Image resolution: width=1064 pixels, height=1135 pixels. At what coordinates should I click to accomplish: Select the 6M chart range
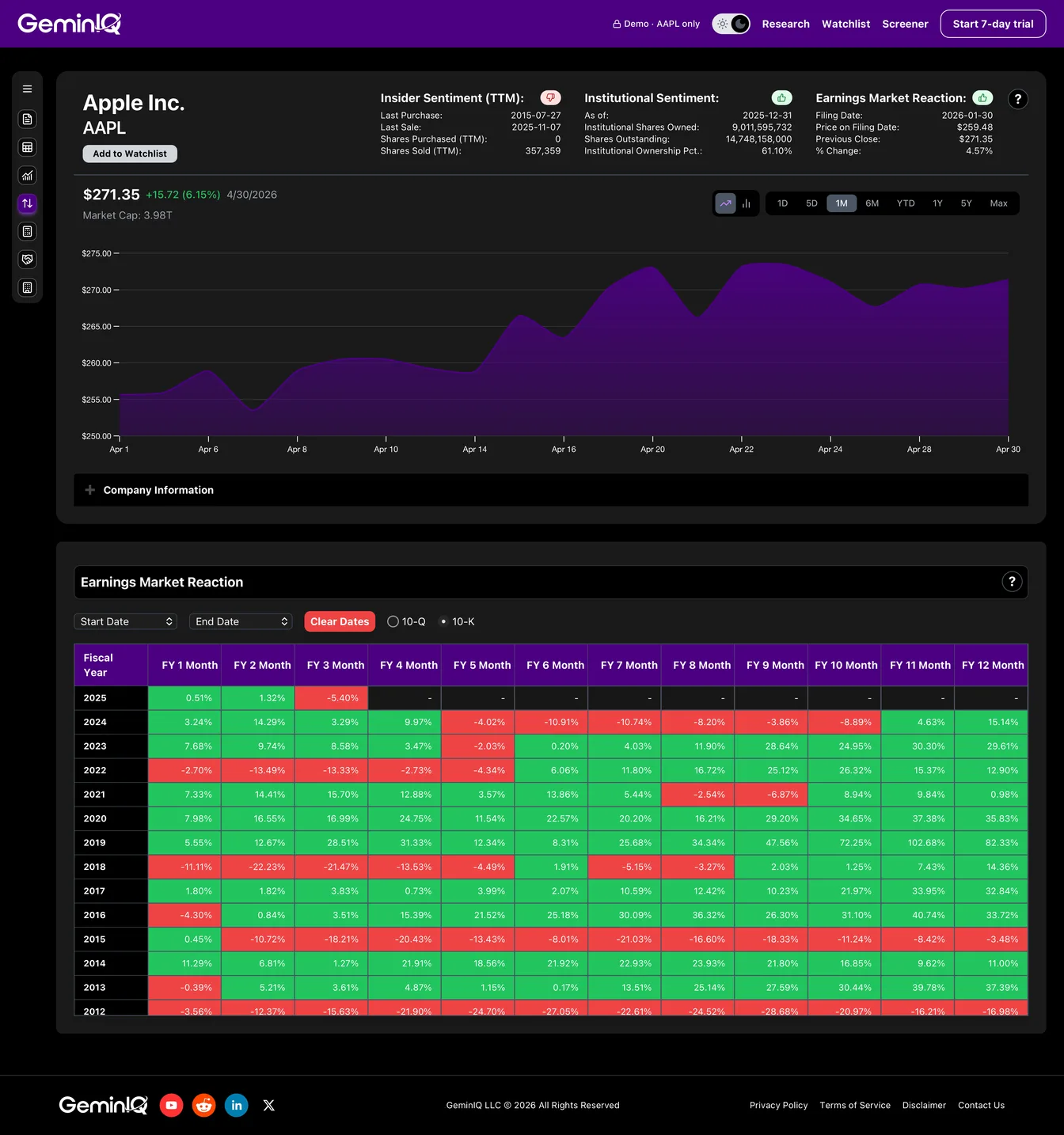pos(872,203)
